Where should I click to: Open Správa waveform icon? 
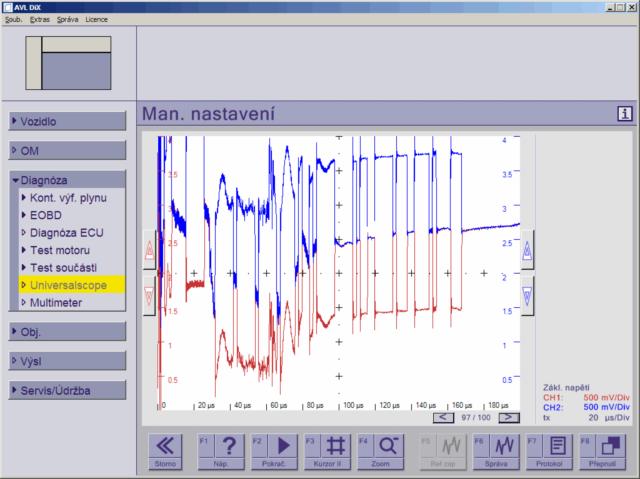click(x=504, y=446)
